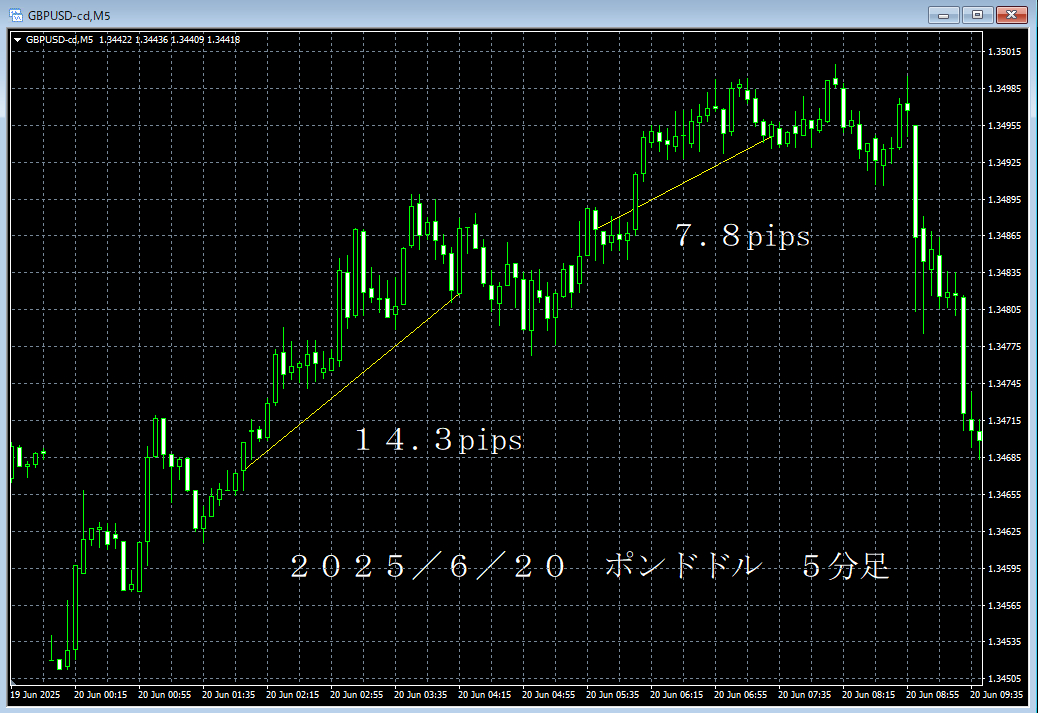1038x713 pixels.
Task: Select the 7.8pips text label
Action: coord(742,237)
